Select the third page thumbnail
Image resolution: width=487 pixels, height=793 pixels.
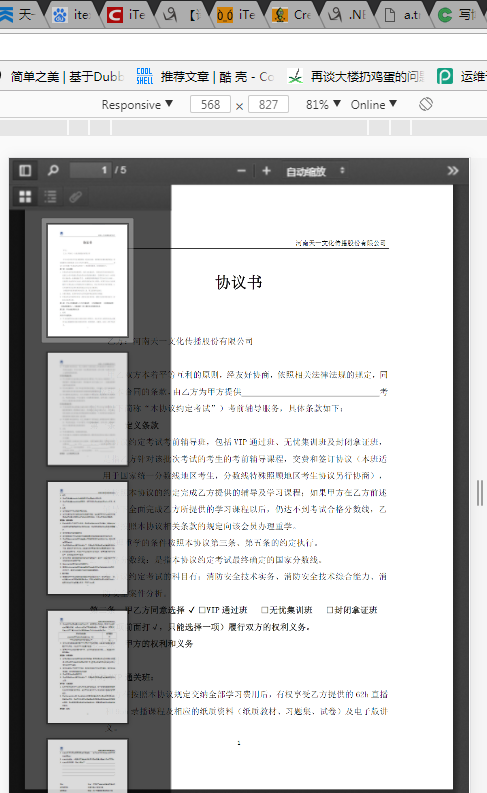tap(87, 538)
